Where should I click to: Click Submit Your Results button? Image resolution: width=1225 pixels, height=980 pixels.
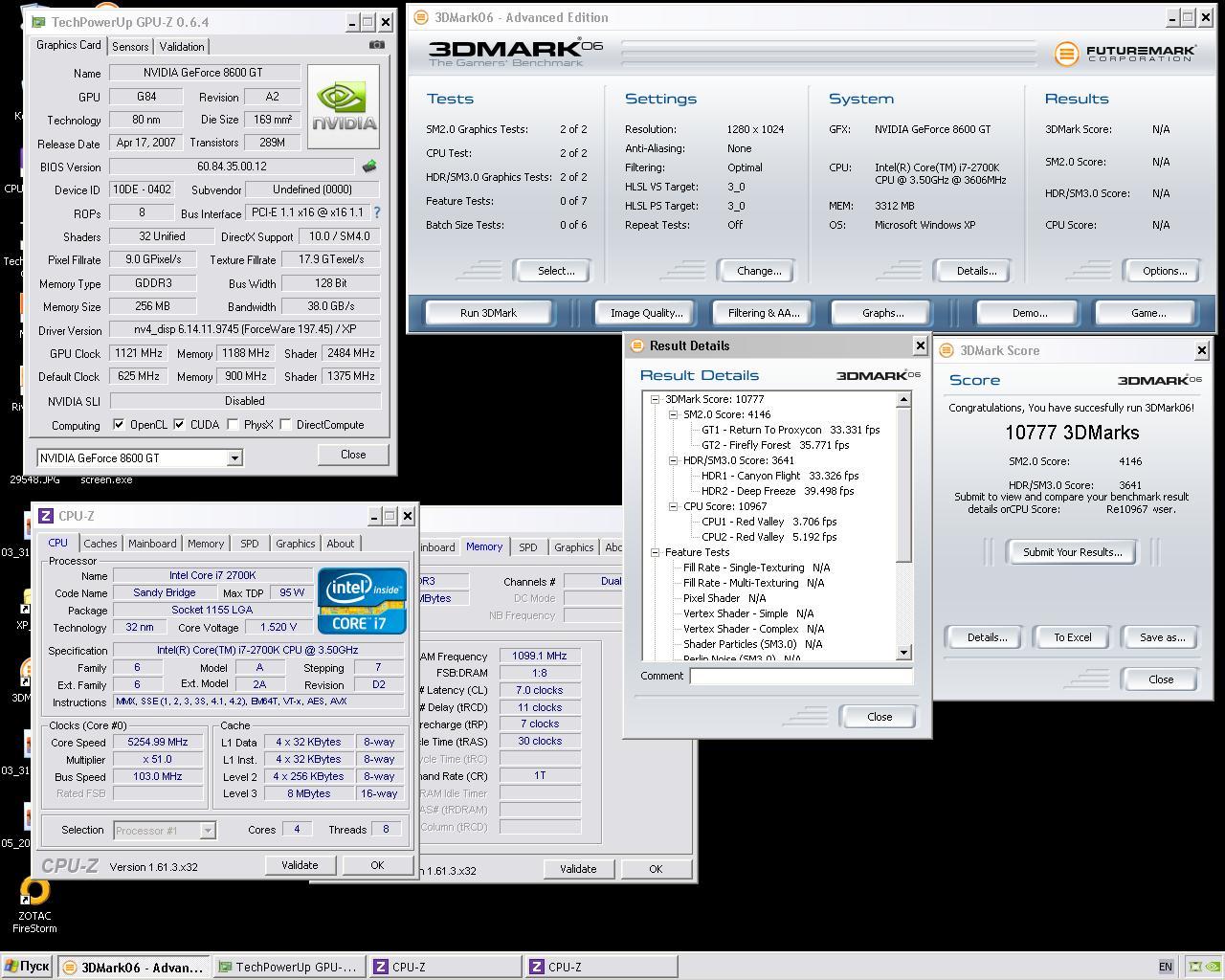1072,552
